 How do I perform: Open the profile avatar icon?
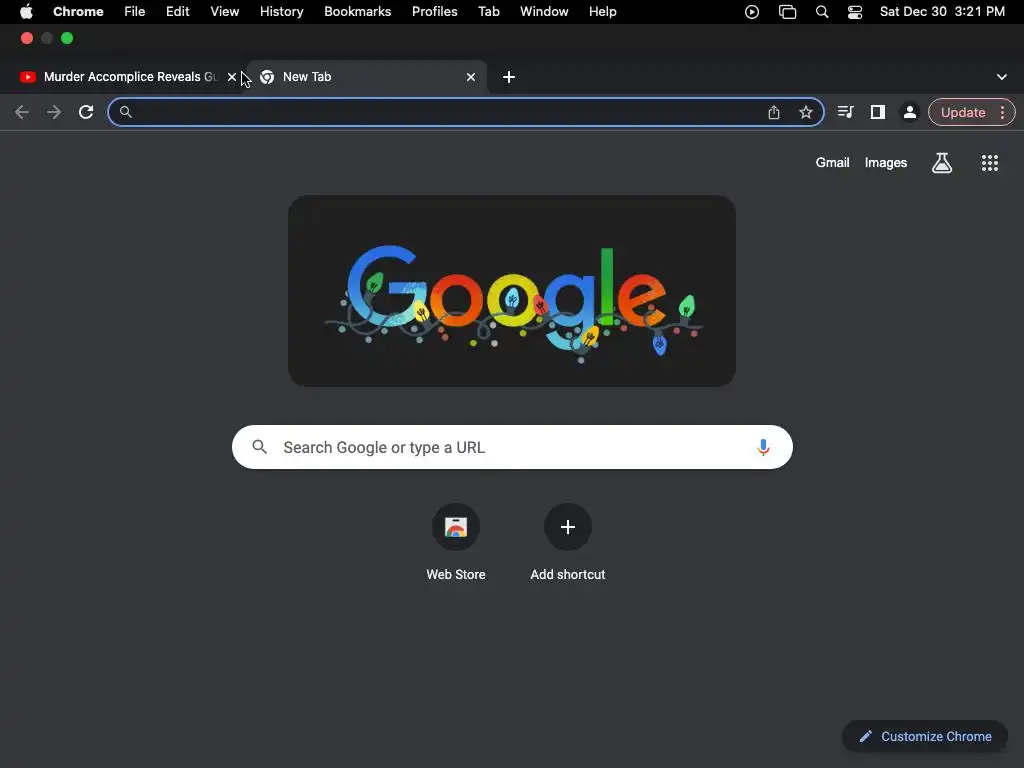click(910, 112)
